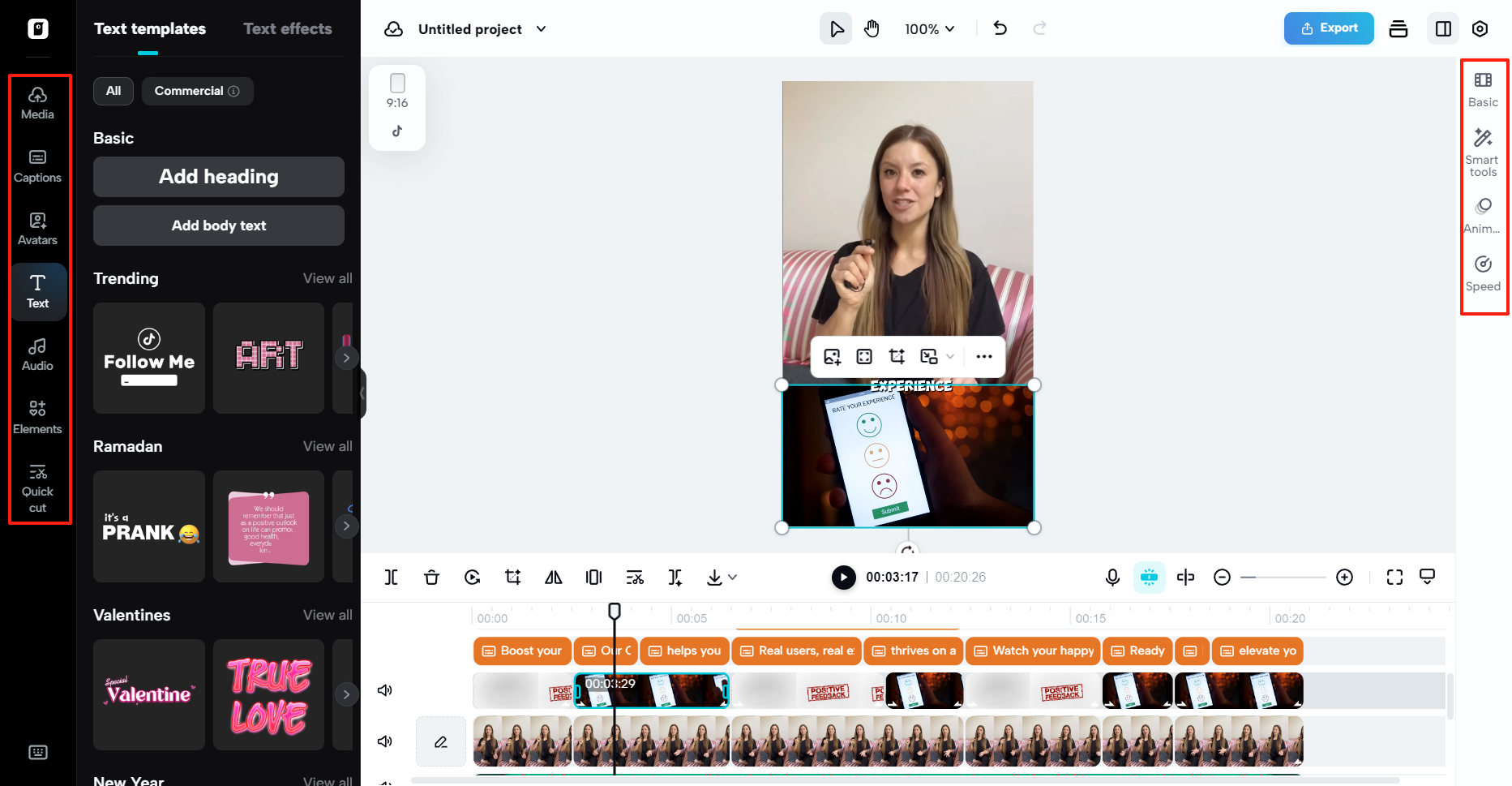Open the Media panel in the sidebar
1512x786 pixels.
click(37, 104)
